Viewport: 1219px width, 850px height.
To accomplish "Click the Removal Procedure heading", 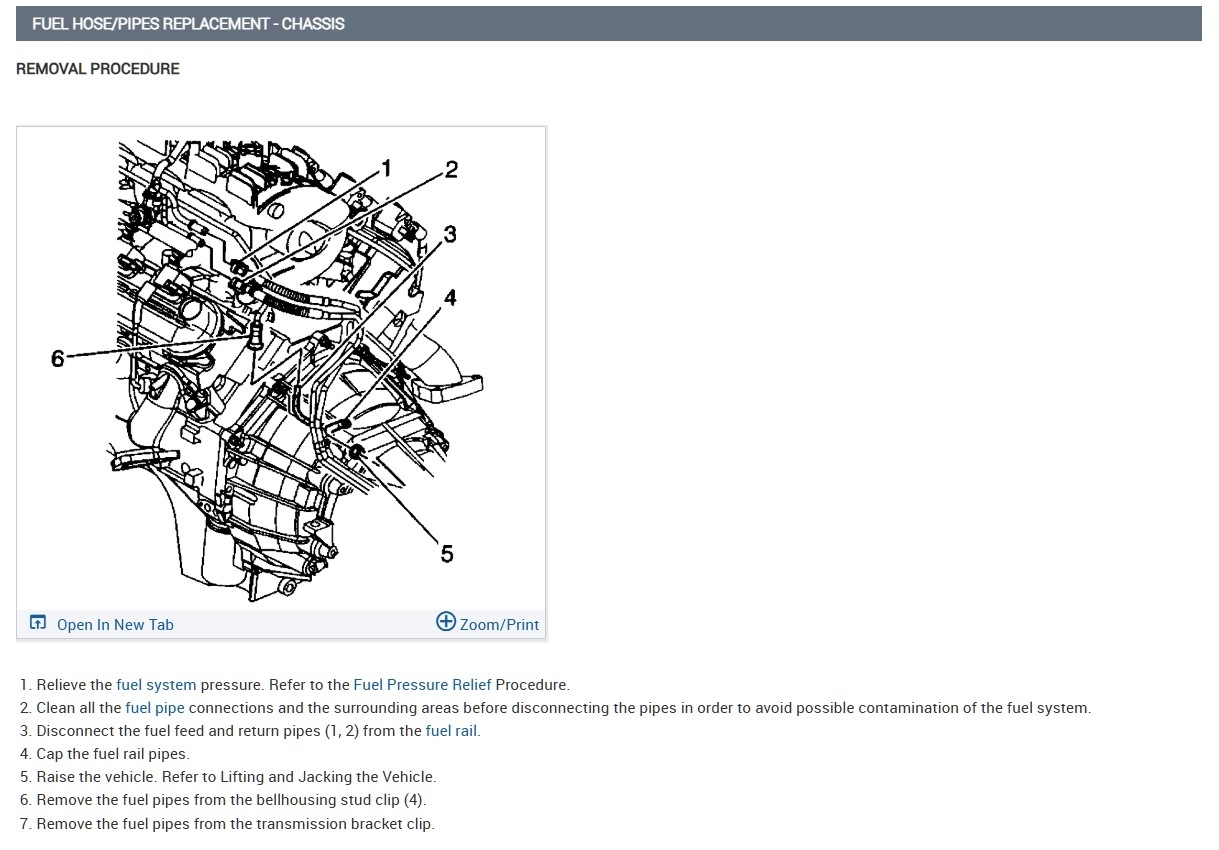I will click(x=98, y=69).
